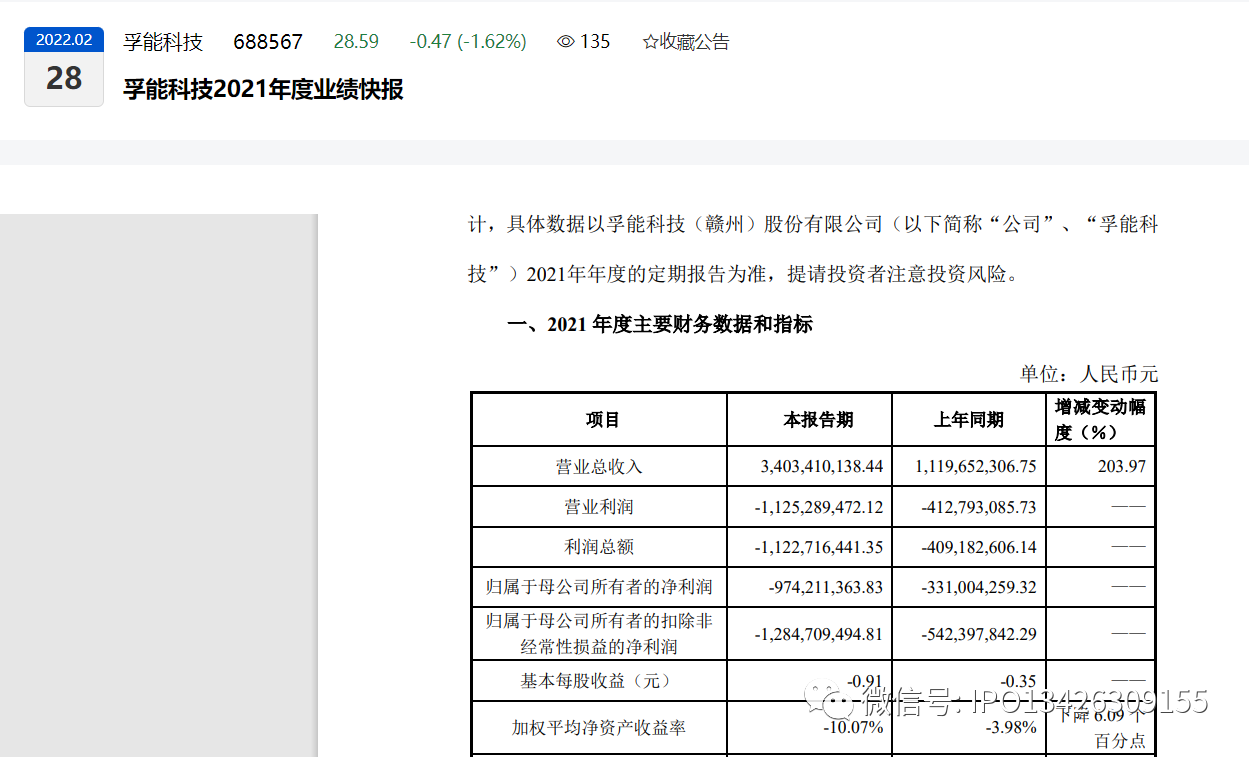Screen dimensions: 1249x757
Task: Click the 上年同期 column header
Action: click(969, 420)
